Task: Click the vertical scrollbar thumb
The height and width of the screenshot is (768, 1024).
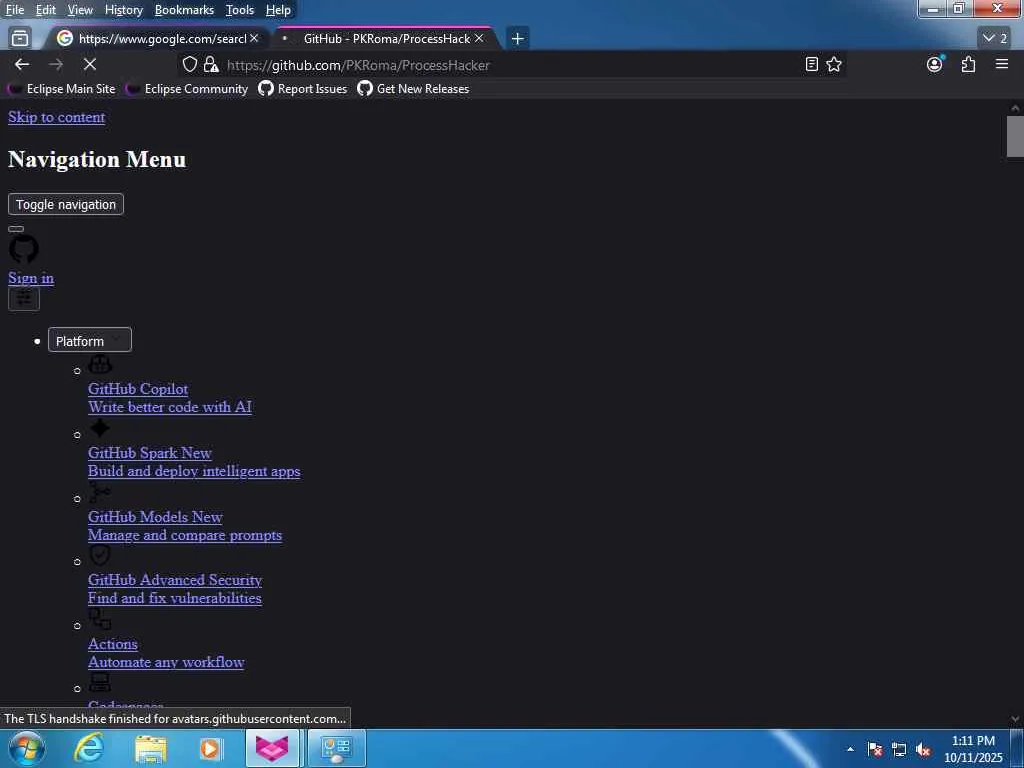Action: tap(1015, 136)
